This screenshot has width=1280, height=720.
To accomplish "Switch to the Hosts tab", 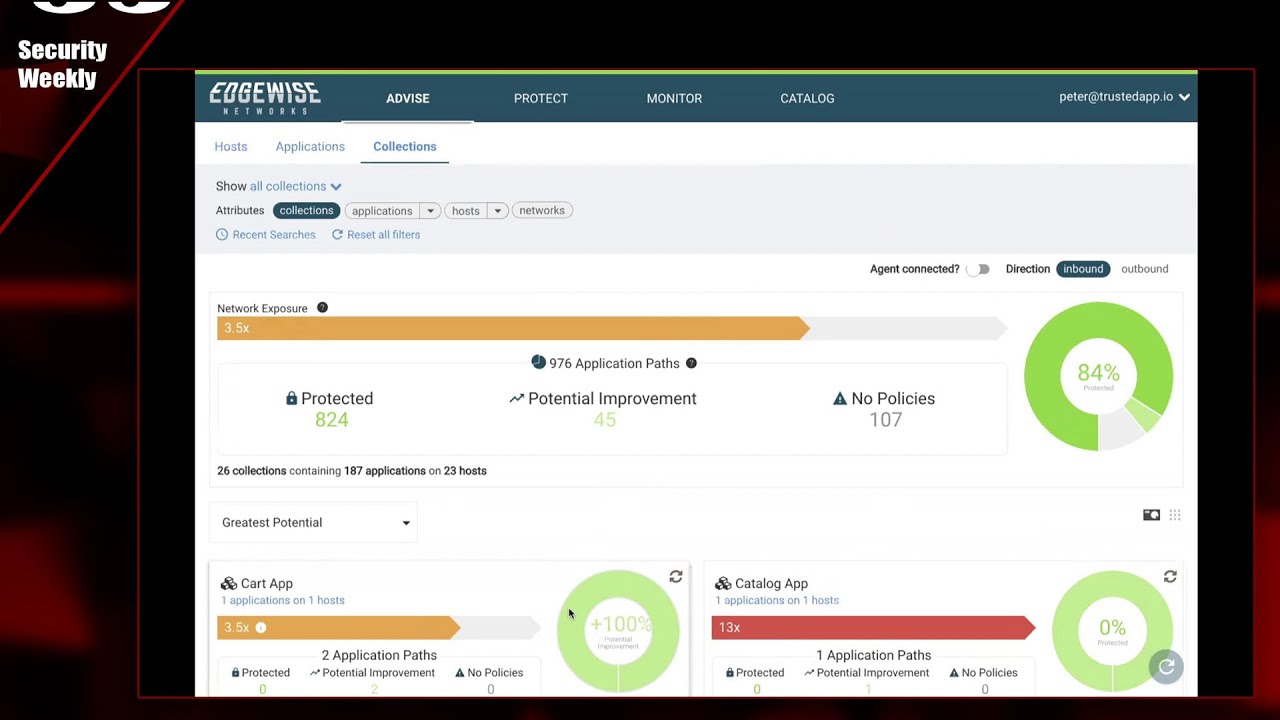I will pyautogui.click(x=231, y=146).
